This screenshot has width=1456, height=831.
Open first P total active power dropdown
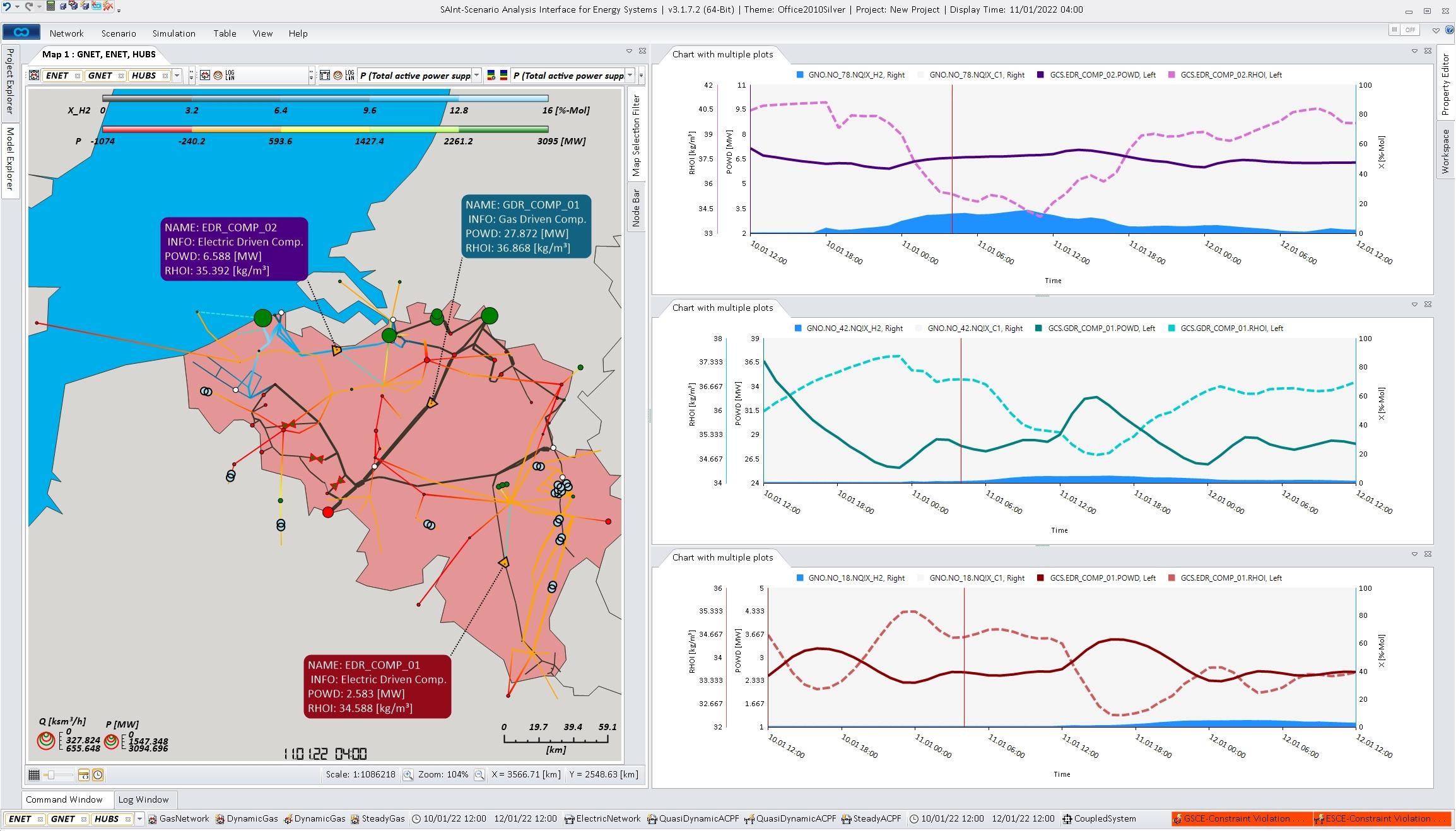pyautogui.click(x=476, y=76)
